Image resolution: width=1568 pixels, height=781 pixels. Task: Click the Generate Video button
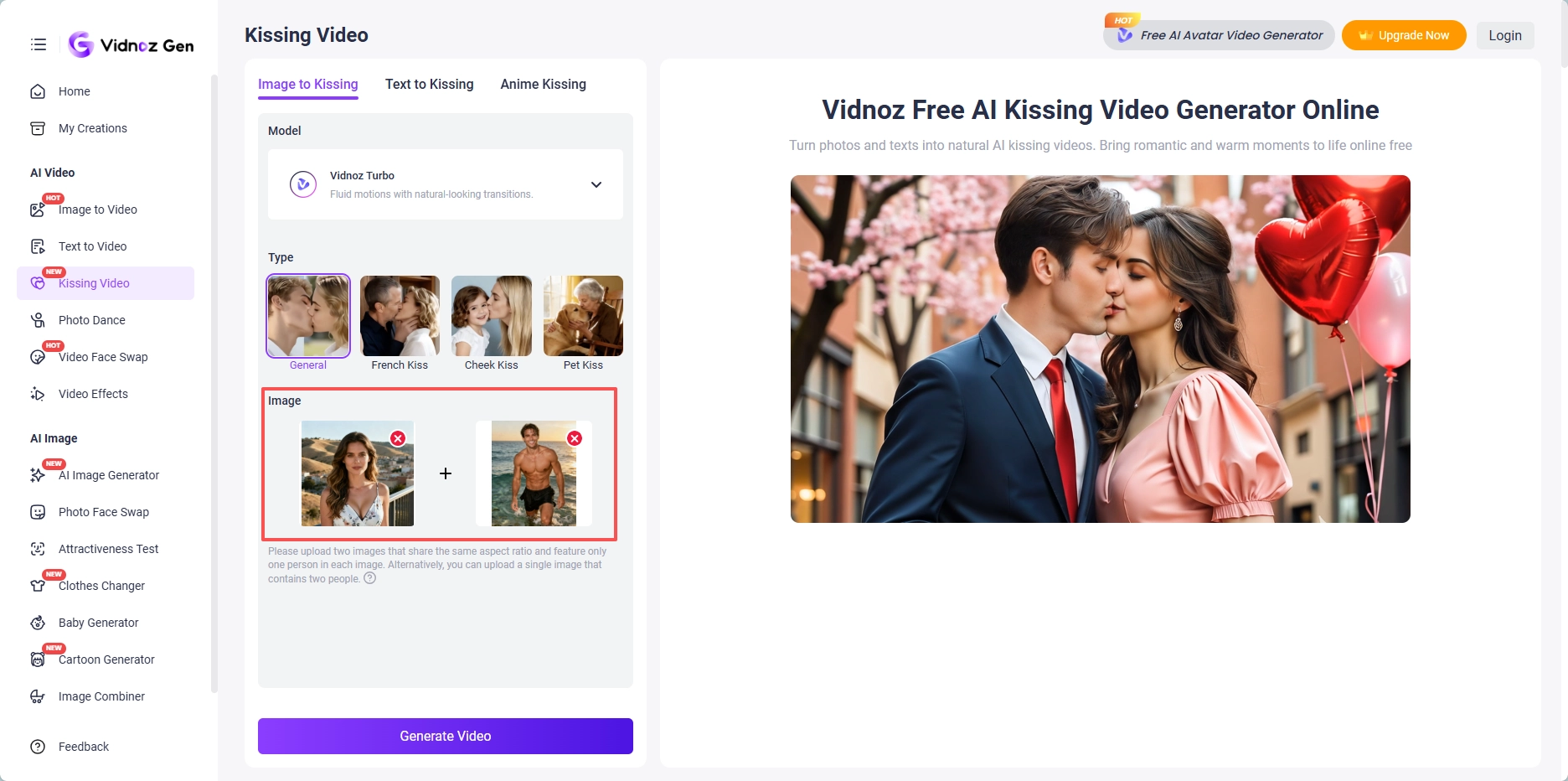[x=445, y=736]
